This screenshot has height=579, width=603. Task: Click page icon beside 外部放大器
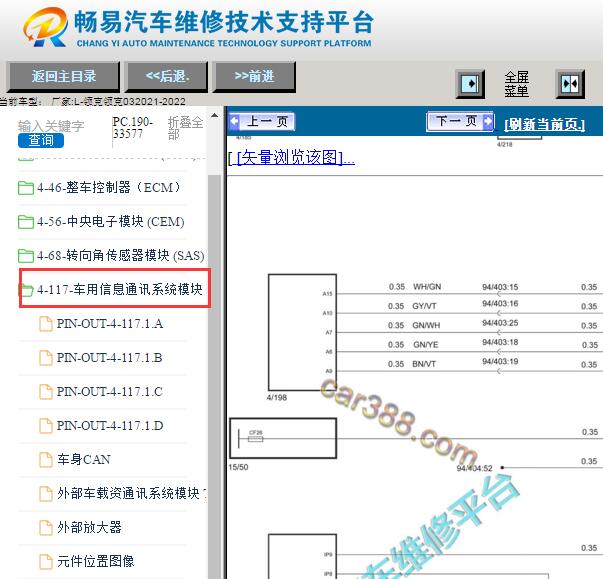46,527
